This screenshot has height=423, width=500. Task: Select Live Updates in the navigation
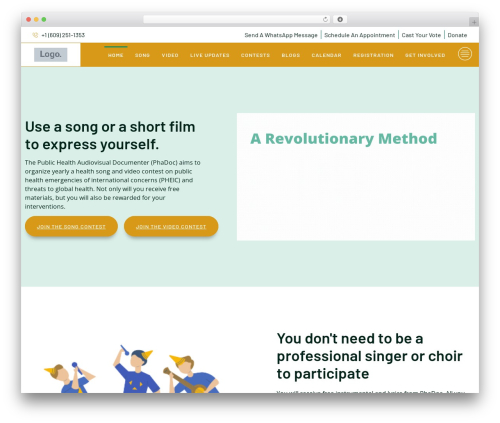coord(210,55)
